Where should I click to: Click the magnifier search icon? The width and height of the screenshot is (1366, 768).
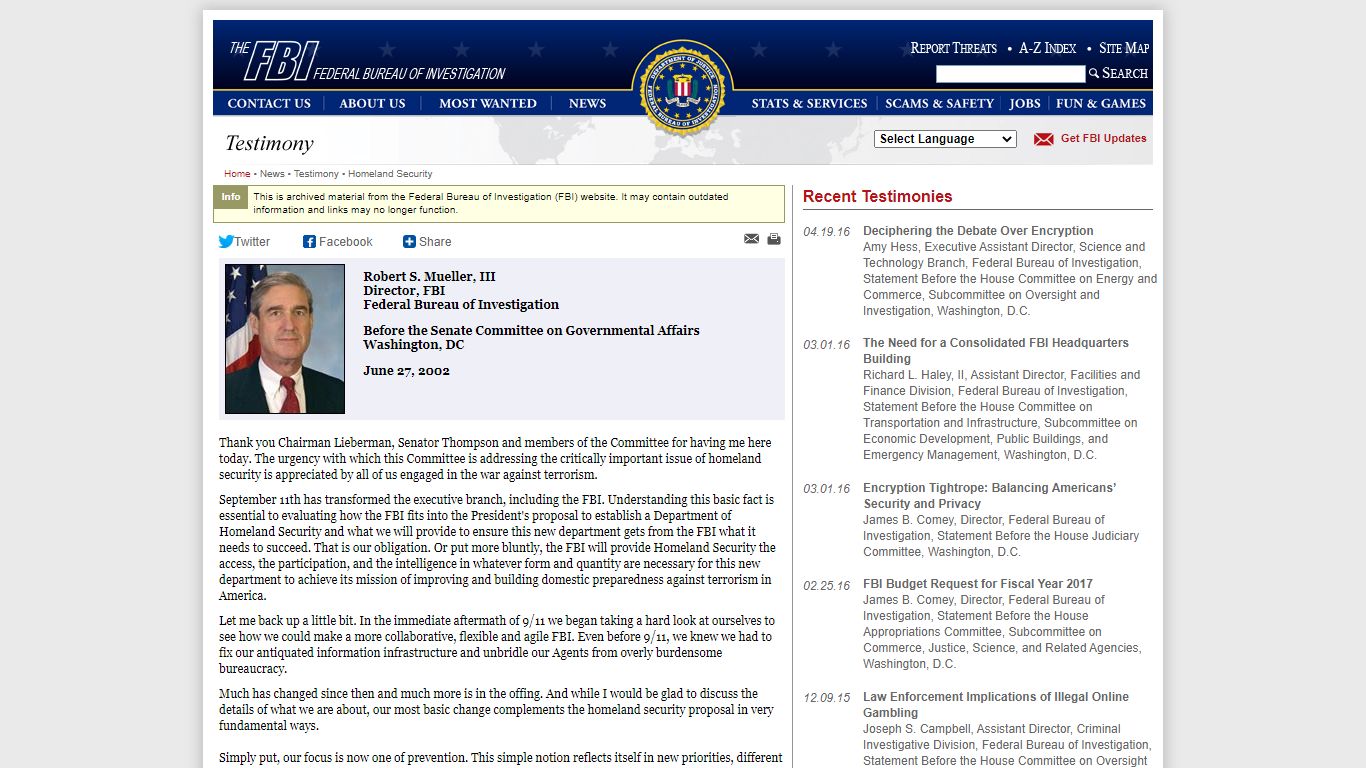pyautogui.click(x=1094, y=73)
